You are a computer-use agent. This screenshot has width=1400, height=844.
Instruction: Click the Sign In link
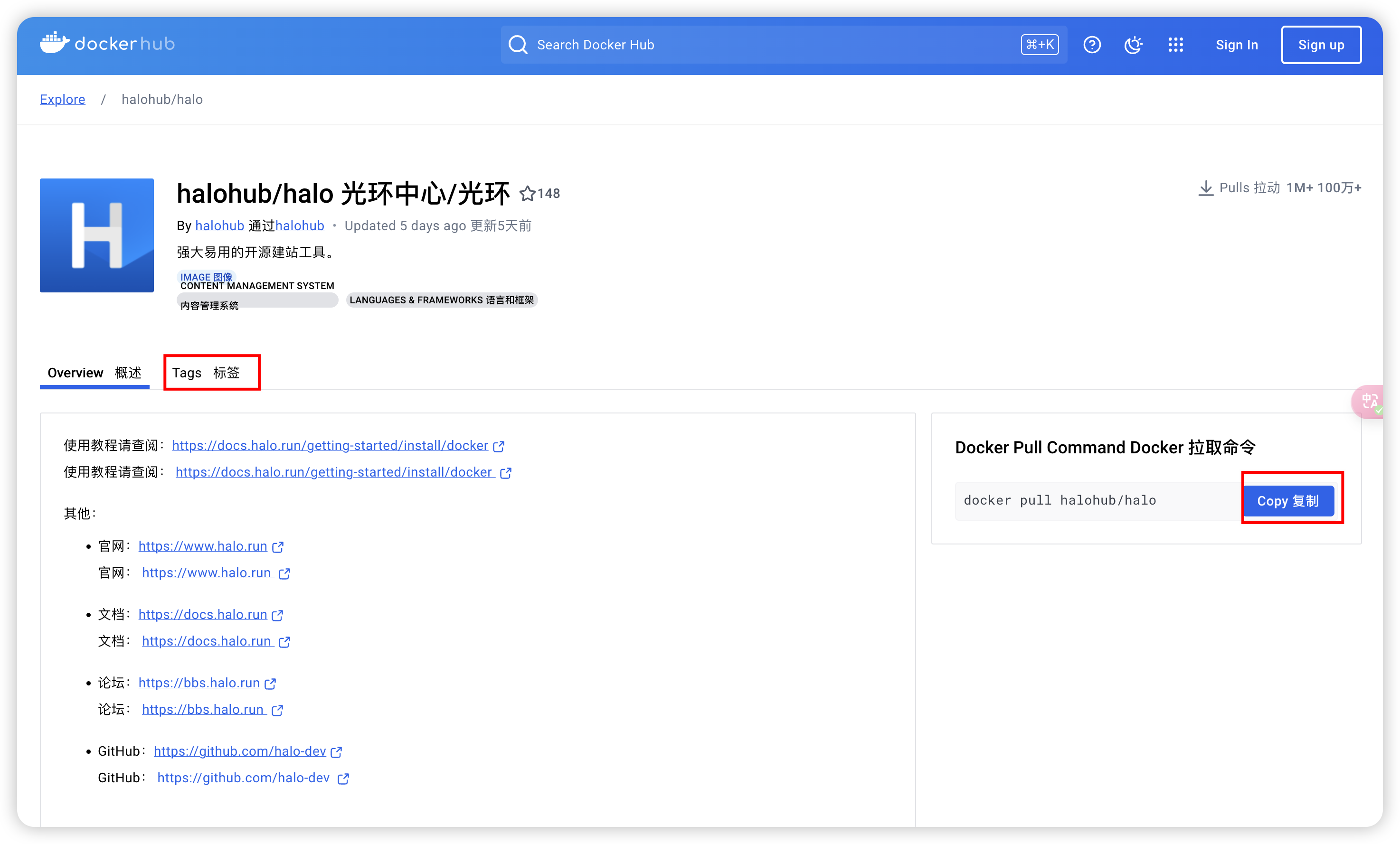(1236, 44)
